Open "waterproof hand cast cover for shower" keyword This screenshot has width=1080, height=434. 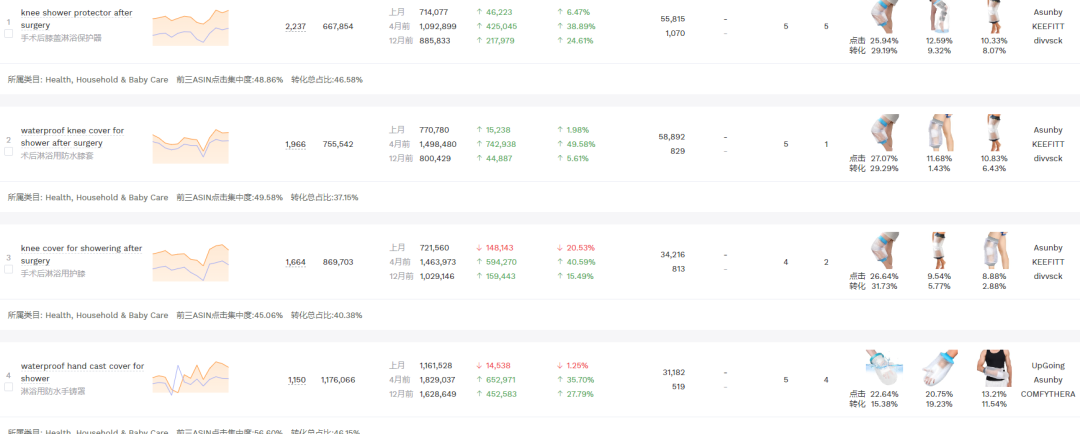82,372
